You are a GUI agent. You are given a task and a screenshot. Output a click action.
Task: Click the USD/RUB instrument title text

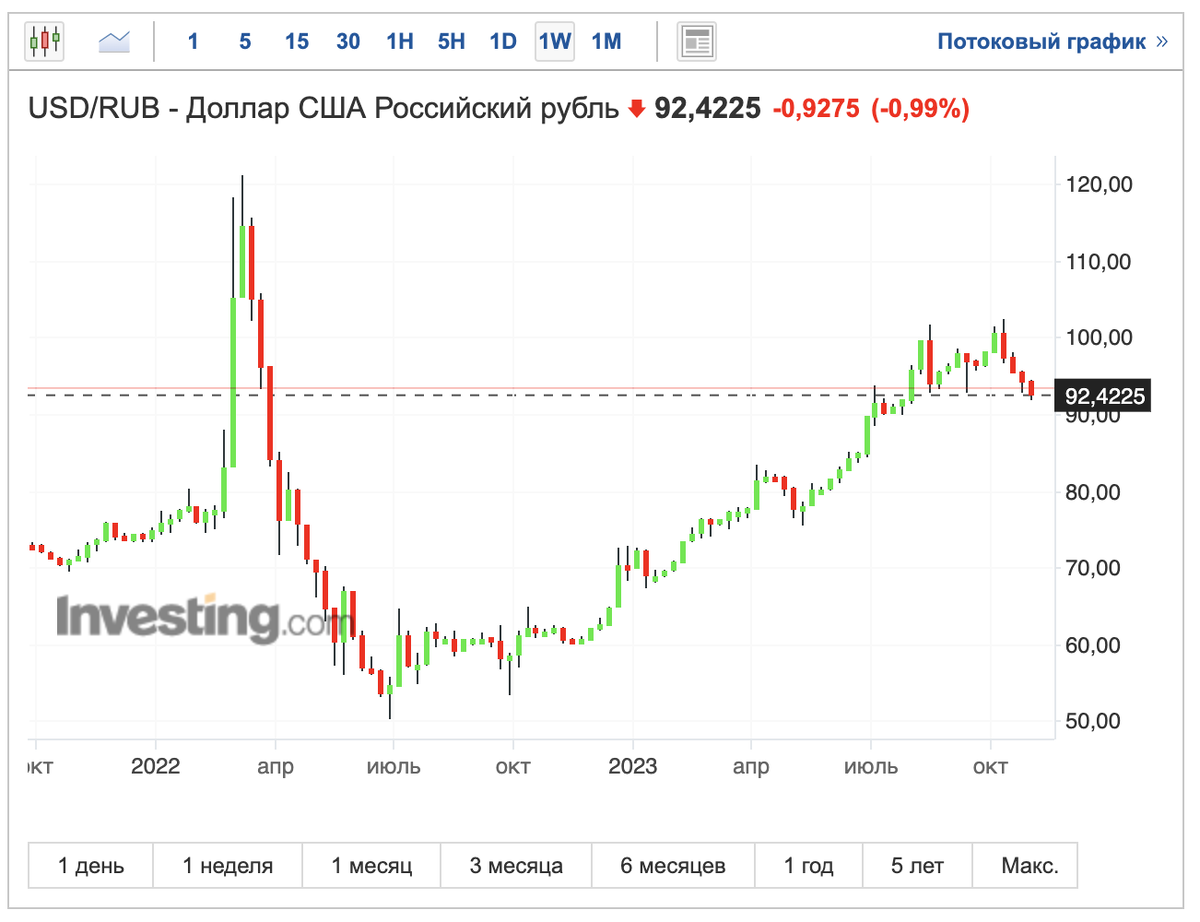(x=324, y=108)
